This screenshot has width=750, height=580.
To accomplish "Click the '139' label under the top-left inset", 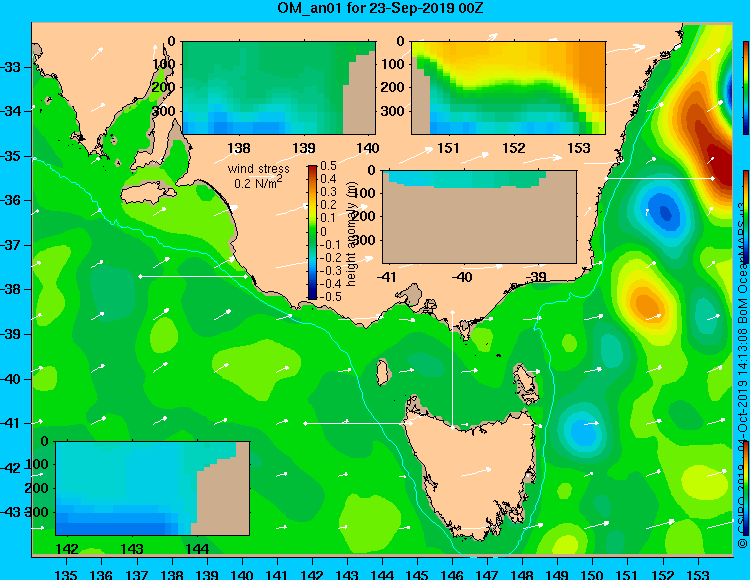I will coord(304,148).
